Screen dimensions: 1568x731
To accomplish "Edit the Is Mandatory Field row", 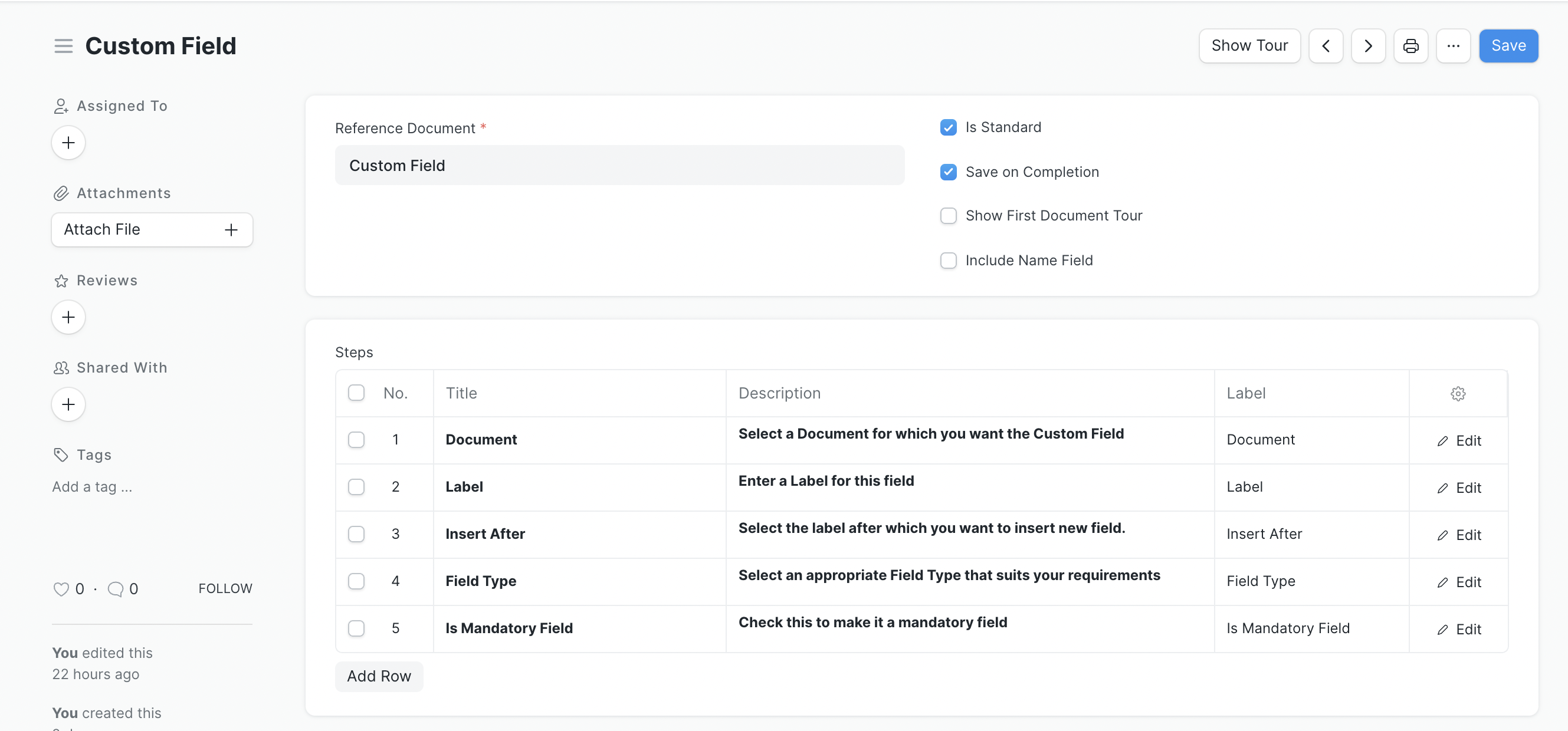I will pos(1459,630).
